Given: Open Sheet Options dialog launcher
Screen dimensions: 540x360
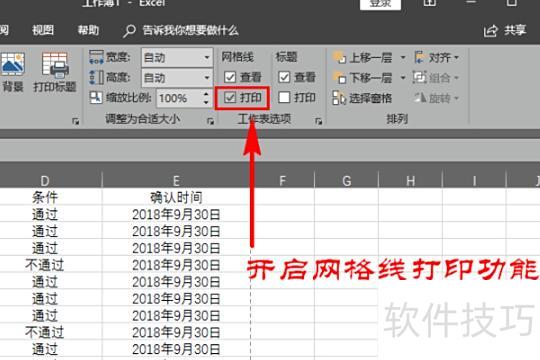Looking at the screenshot, I should pyautogui.click(x=319, y=121).
